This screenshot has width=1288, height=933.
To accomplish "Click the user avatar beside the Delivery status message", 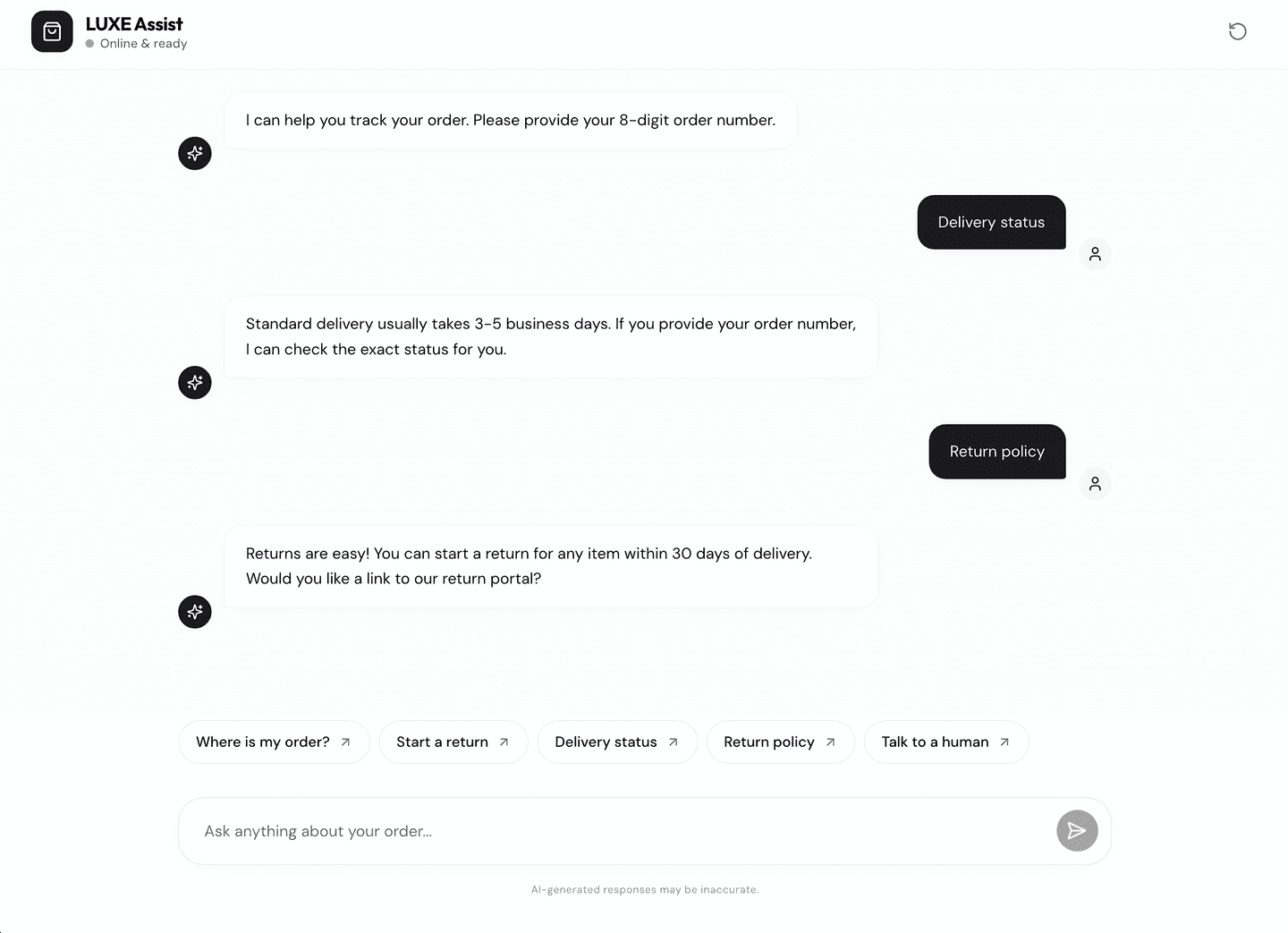I will click(x=1095, y=254).
